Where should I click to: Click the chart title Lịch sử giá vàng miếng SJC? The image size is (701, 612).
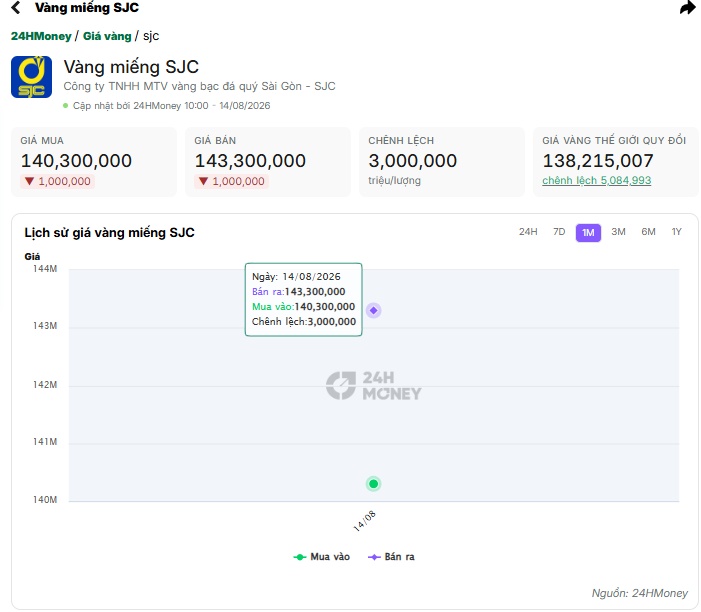110,233
